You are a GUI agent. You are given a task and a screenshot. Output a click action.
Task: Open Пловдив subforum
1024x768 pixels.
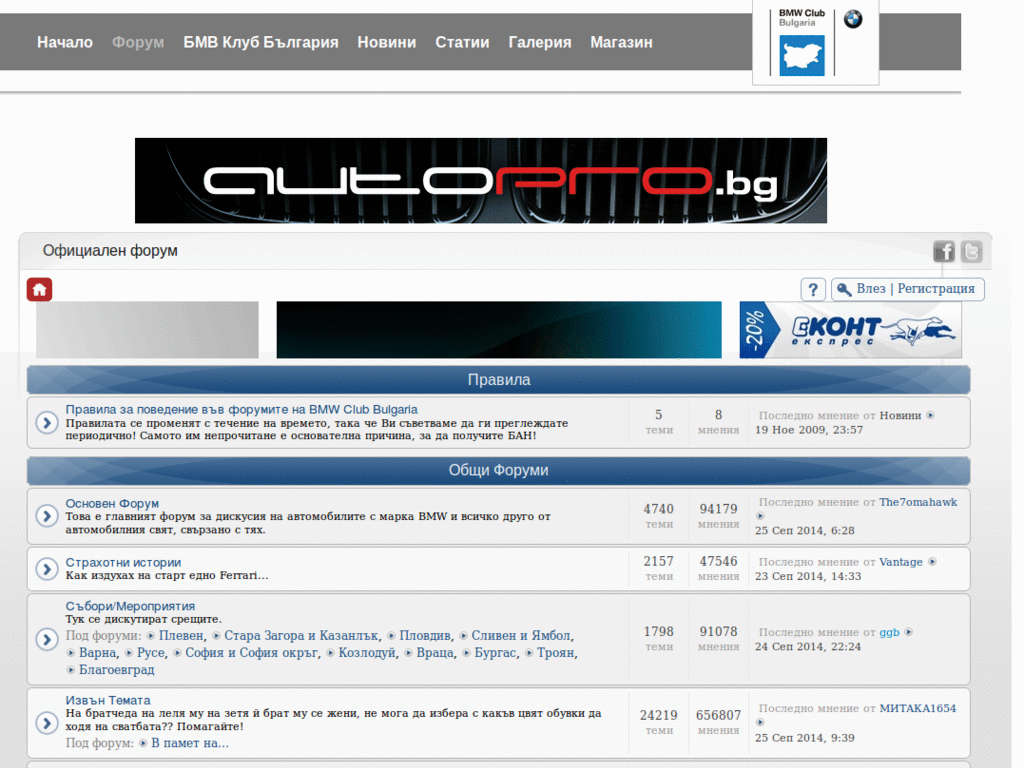(x=424, y=635)
